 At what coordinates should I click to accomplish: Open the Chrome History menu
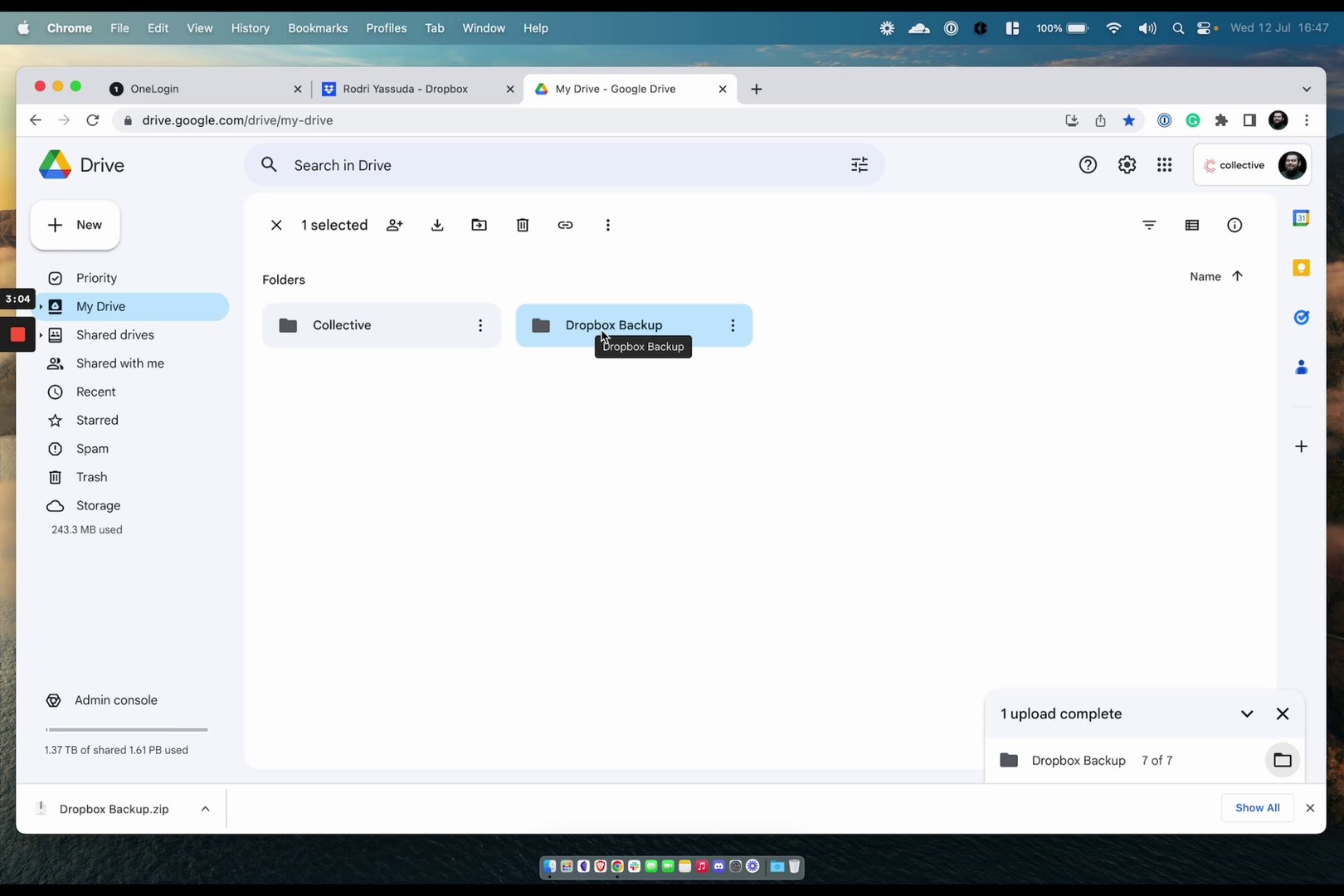click(x=250, y=27)
